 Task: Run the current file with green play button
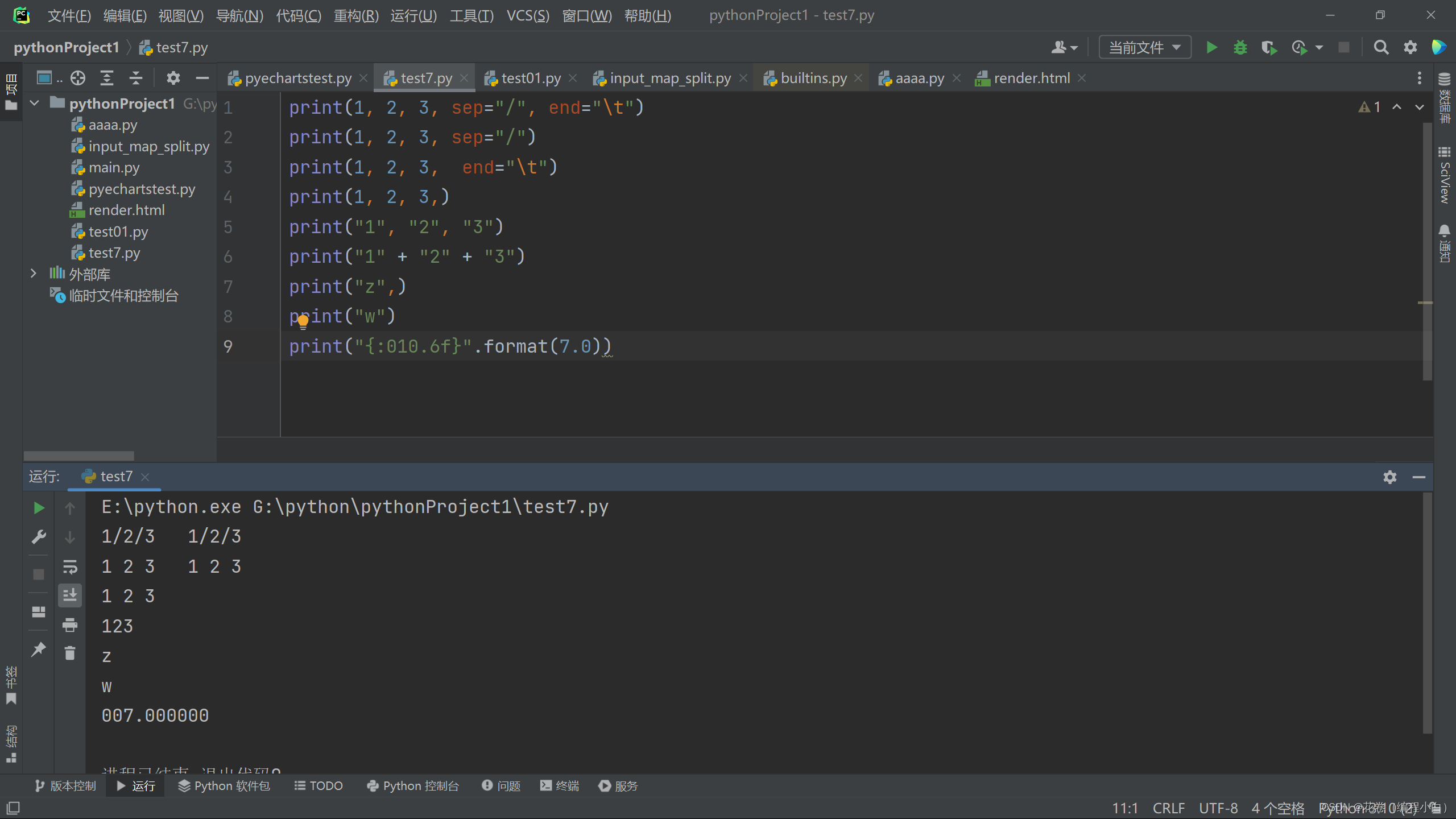click(1211, 47)
